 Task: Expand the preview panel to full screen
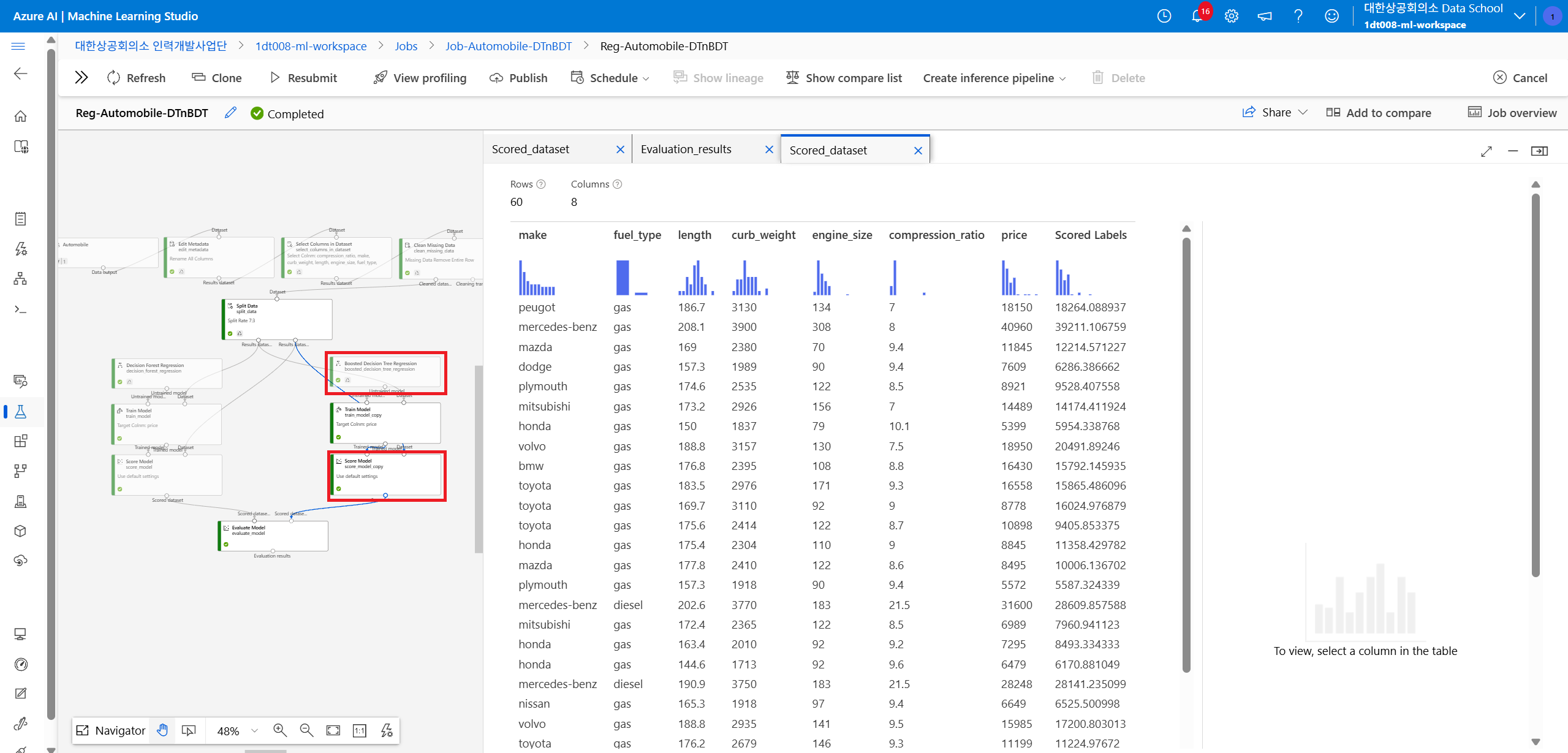1486,151
